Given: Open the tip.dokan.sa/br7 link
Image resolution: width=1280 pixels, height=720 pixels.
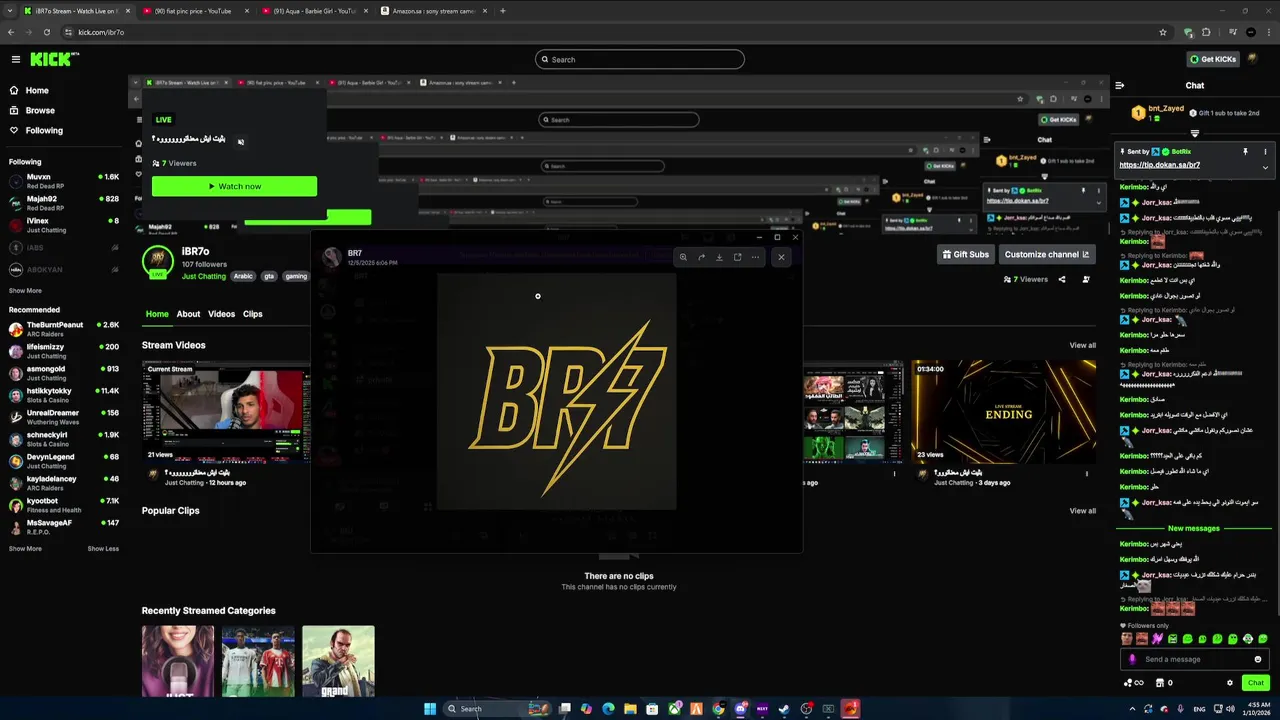Looking at the screenshot, I should pyautogui.click(x=1159, y=165).
